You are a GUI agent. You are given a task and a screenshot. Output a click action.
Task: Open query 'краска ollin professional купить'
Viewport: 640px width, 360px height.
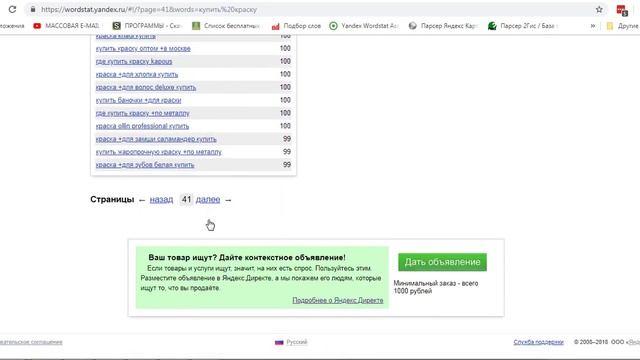(x=142, y=126)
